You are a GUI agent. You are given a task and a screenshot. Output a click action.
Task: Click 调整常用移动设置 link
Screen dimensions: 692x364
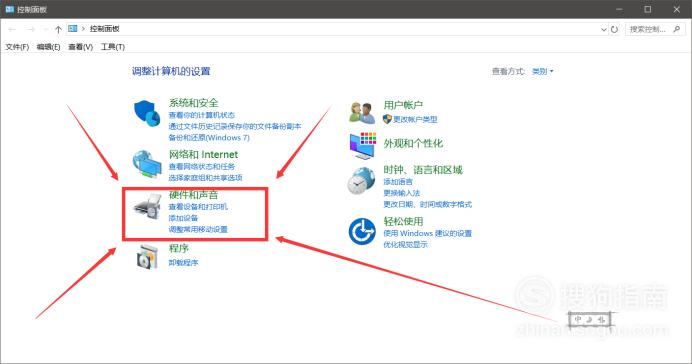tap(198, 229)
